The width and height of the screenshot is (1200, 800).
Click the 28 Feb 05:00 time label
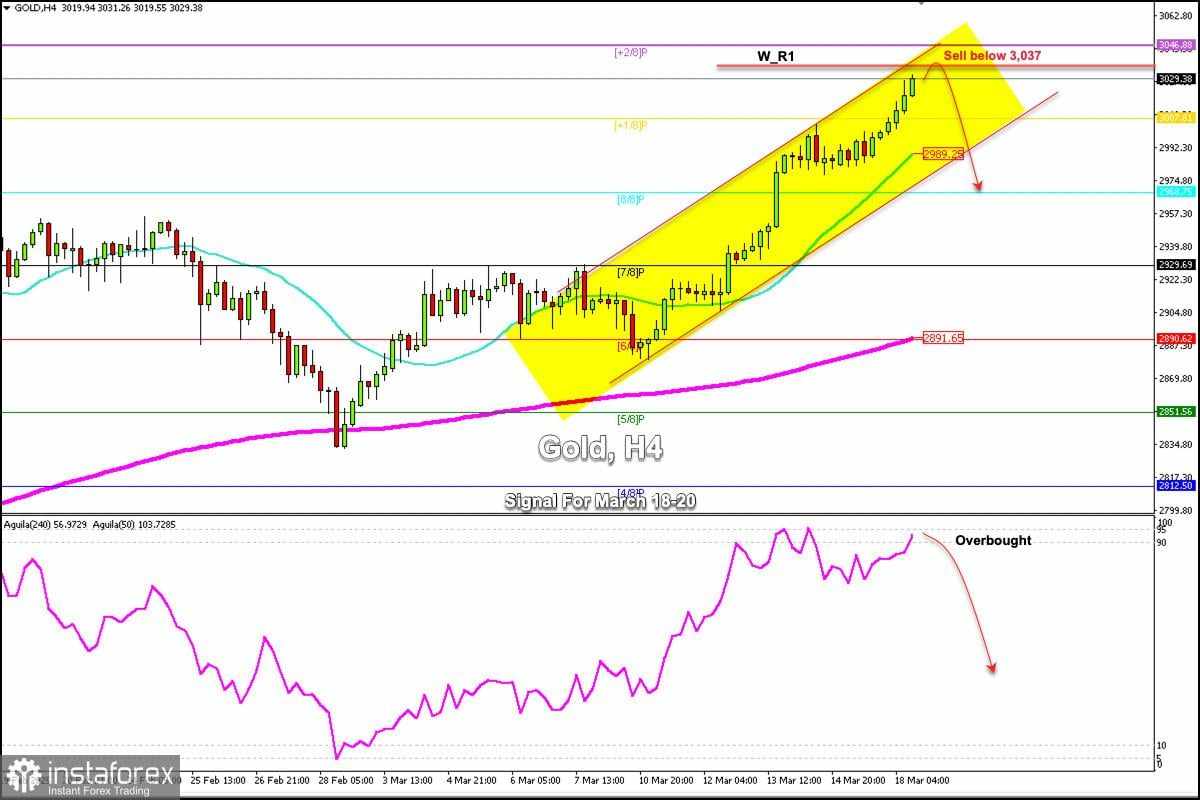(344, 779)
